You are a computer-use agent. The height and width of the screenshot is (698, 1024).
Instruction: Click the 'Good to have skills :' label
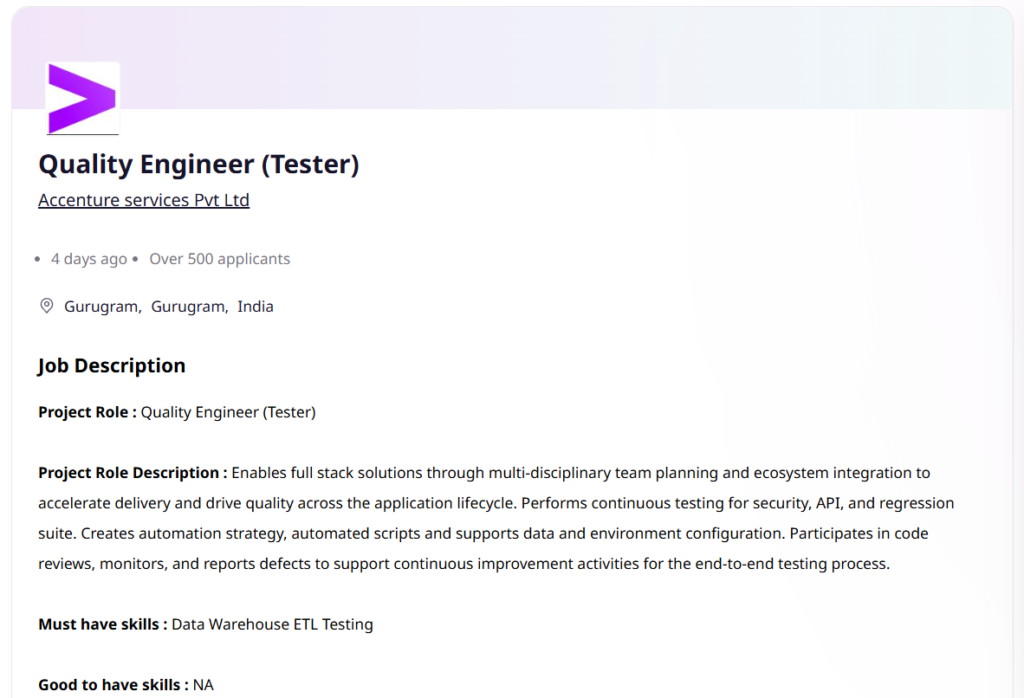coord(113,685)
